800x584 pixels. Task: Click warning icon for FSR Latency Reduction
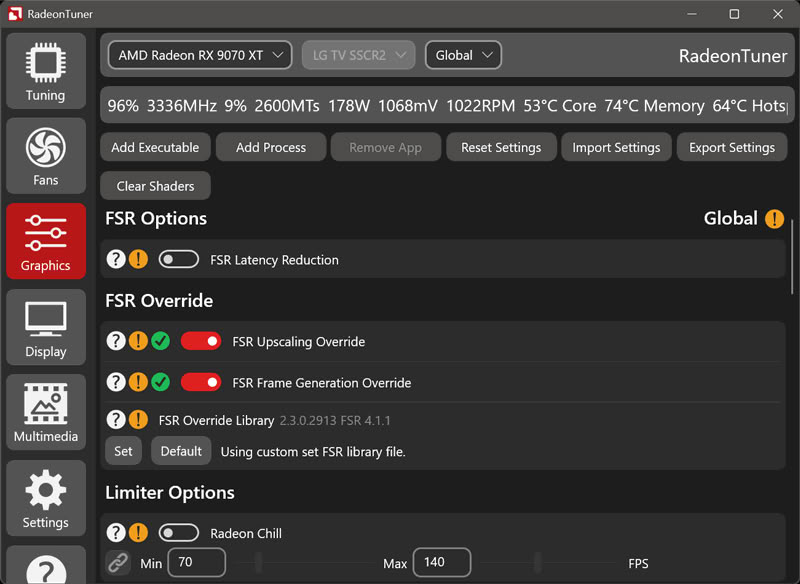(138, 259)
